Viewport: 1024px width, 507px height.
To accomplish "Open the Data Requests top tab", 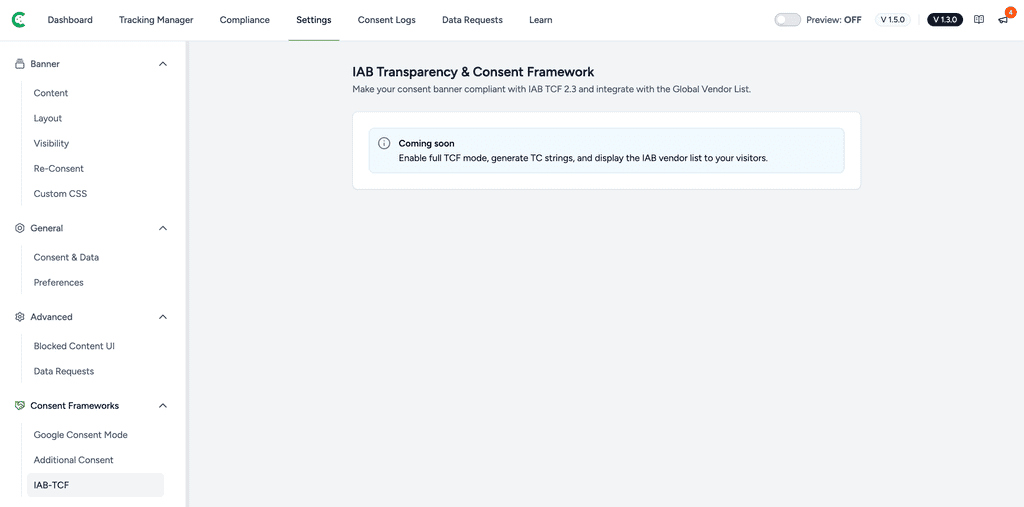I will (472, 20).
